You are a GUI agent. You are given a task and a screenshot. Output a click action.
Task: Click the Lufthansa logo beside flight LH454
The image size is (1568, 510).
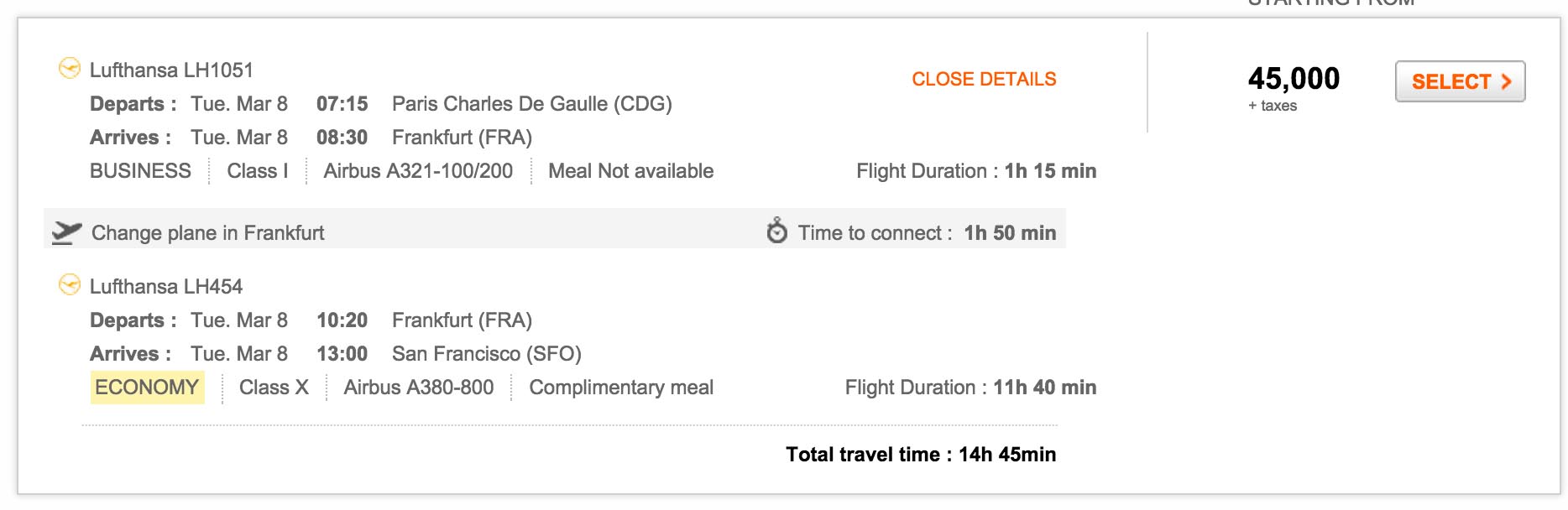tap(69, 284)
